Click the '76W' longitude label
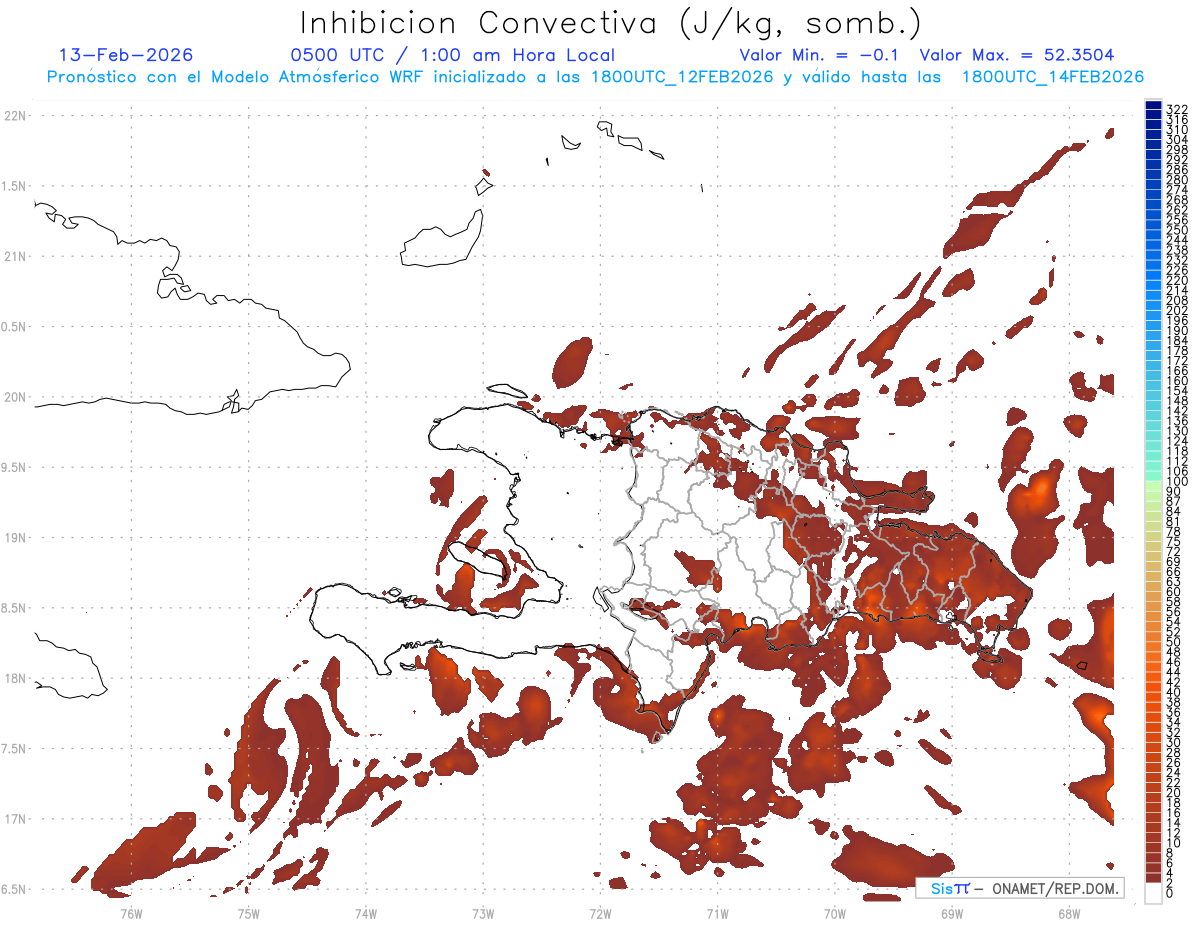 pyautogui.click(x=131, y=913)
